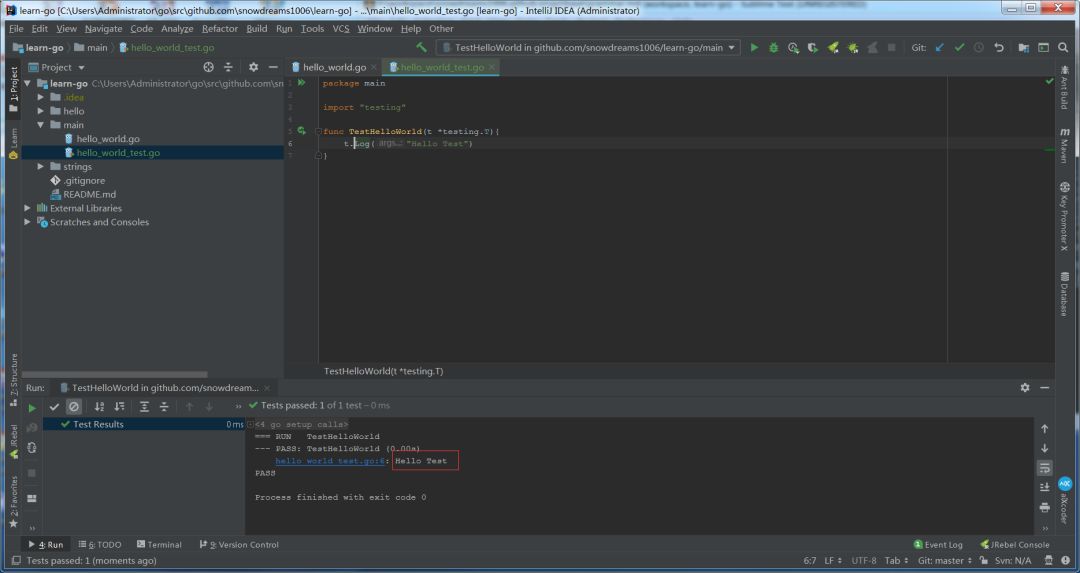1080x573 pixels.
Task: Open Project panel settings gear
Action: tap(253, 67)
